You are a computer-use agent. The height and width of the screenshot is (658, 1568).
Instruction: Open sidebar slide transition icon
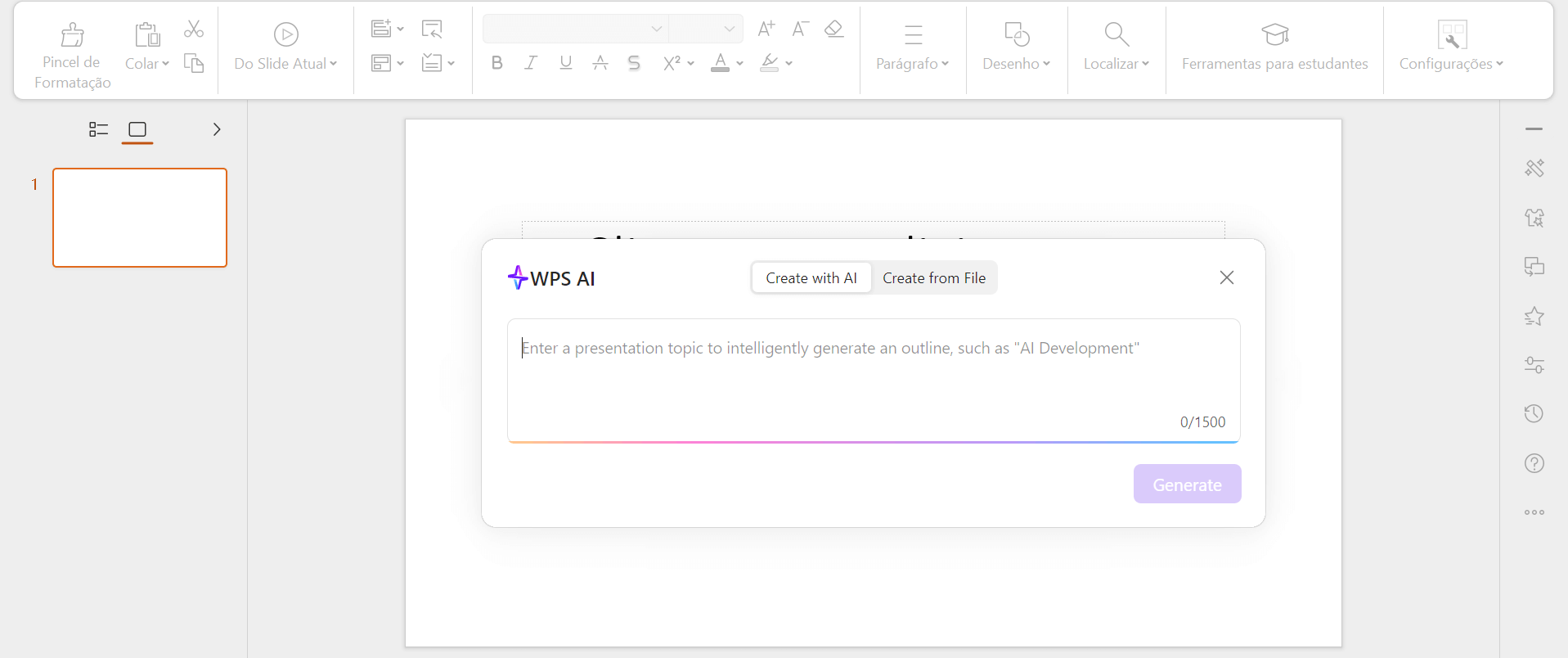(x=1534, y=266)
